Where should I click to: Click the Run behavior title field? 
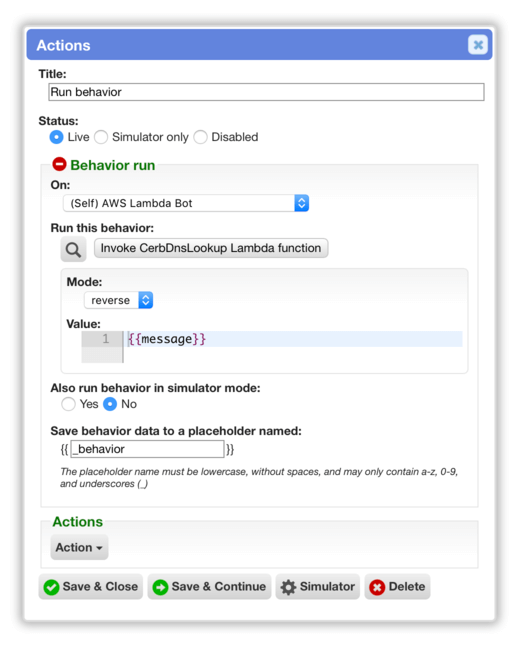(266, 92)
